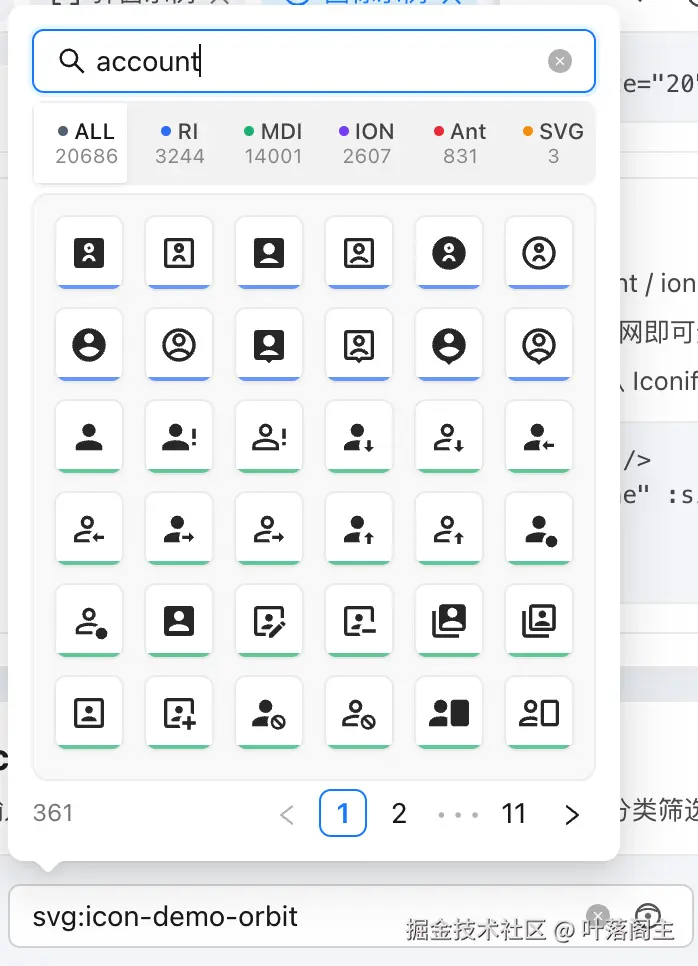The height and width of the screenshot is (966, 698).
Task: Open the MDI 14001 tab
Action: coord(273,143)
